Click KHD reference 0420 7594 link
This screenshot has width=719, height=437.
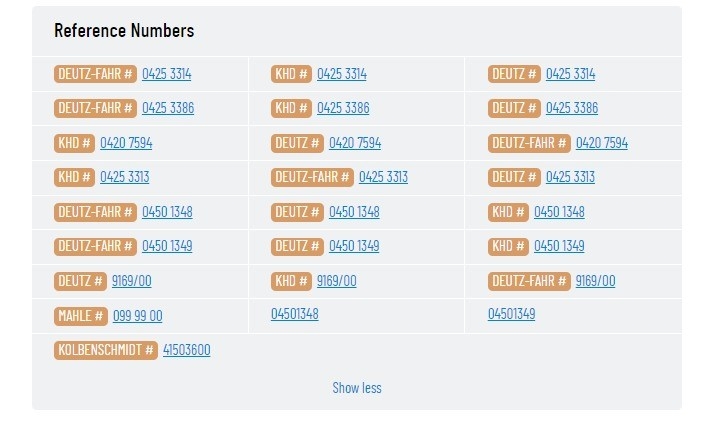(x=126, y=143)
